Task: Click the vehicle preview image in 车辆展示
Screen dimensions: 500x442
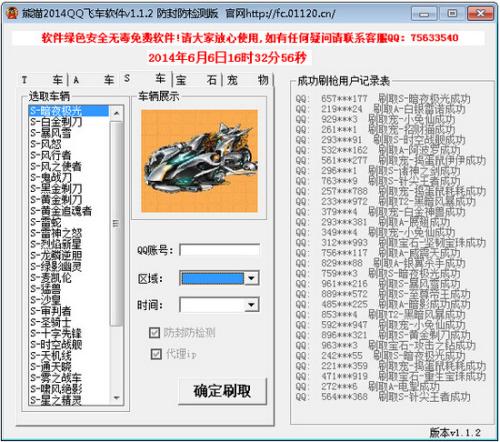Action: point(199,161)
